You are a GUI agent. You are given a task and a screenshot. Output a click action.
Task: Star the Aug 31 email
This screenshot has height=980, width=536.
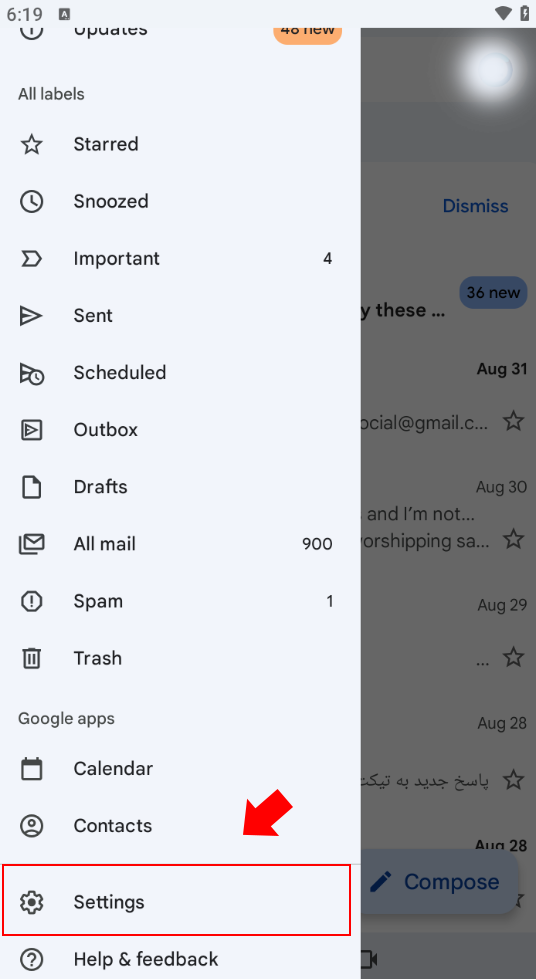tap(514, 421)
